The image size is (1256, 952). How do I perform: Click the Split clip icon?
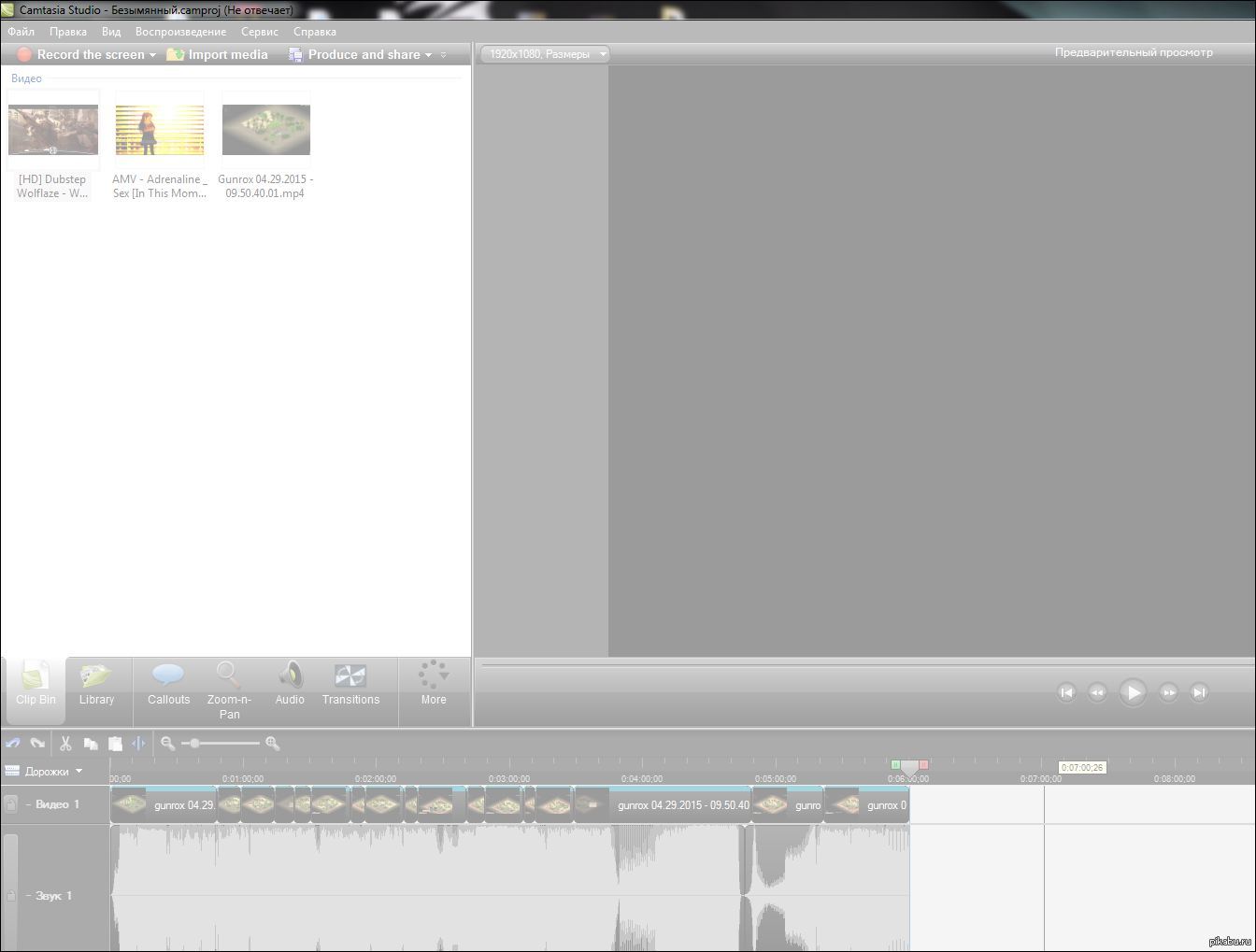click(138, 744)
